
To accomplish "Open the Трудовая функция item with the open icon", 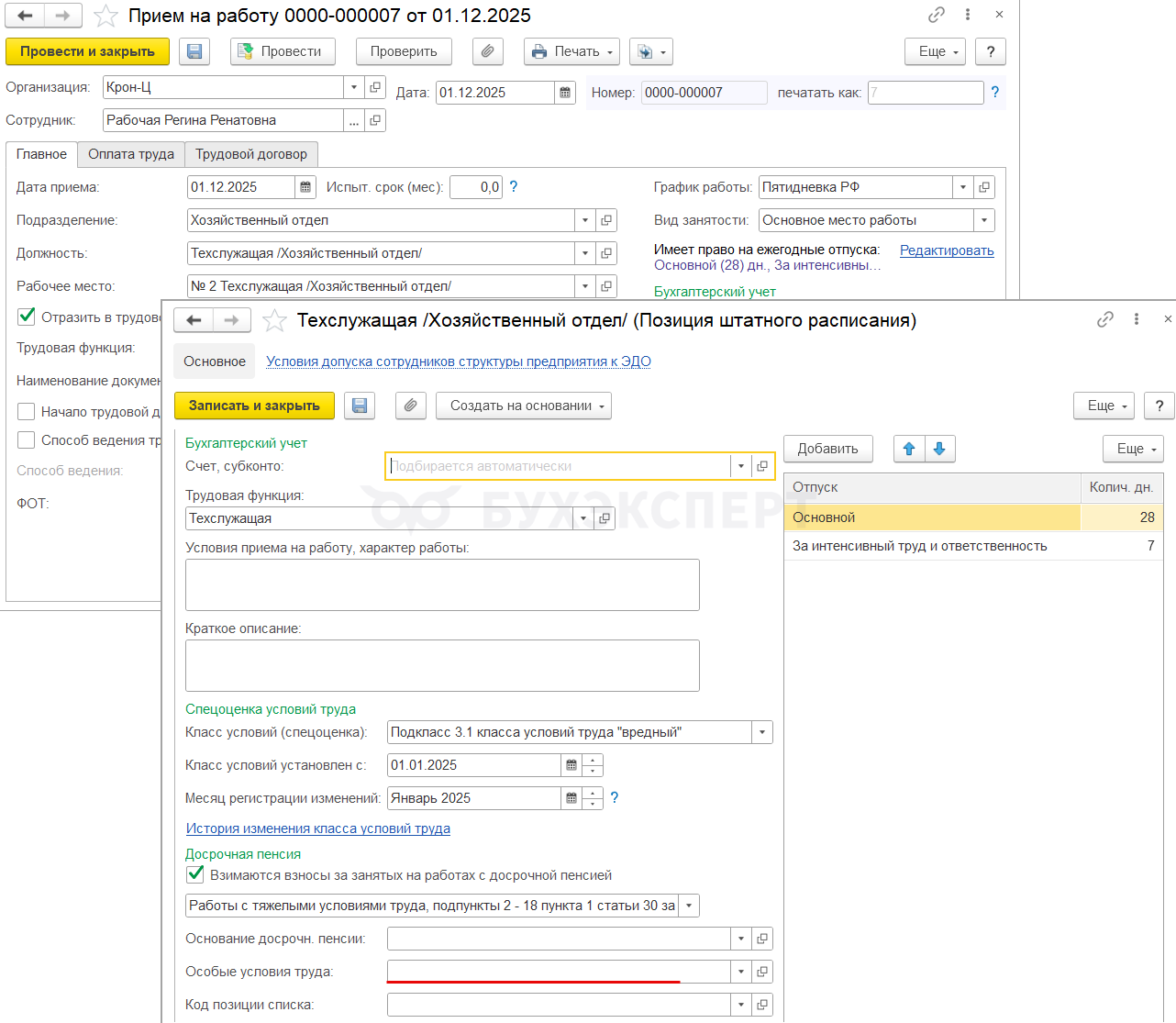I will tap(605, 518).
